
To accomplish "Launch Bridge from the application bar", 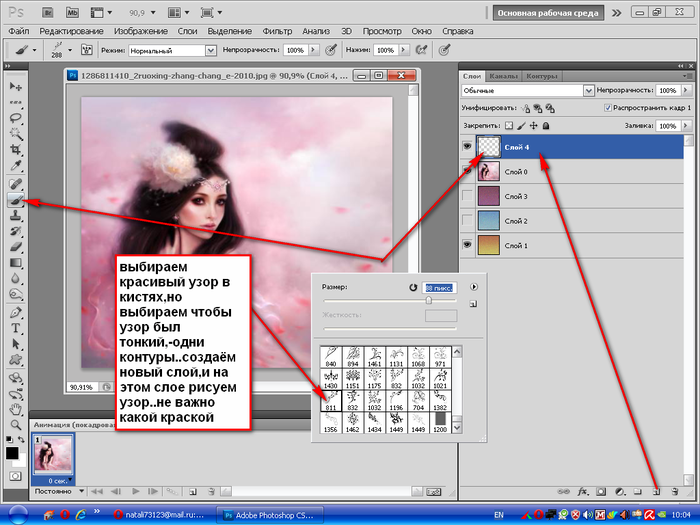I will (48, 12).
